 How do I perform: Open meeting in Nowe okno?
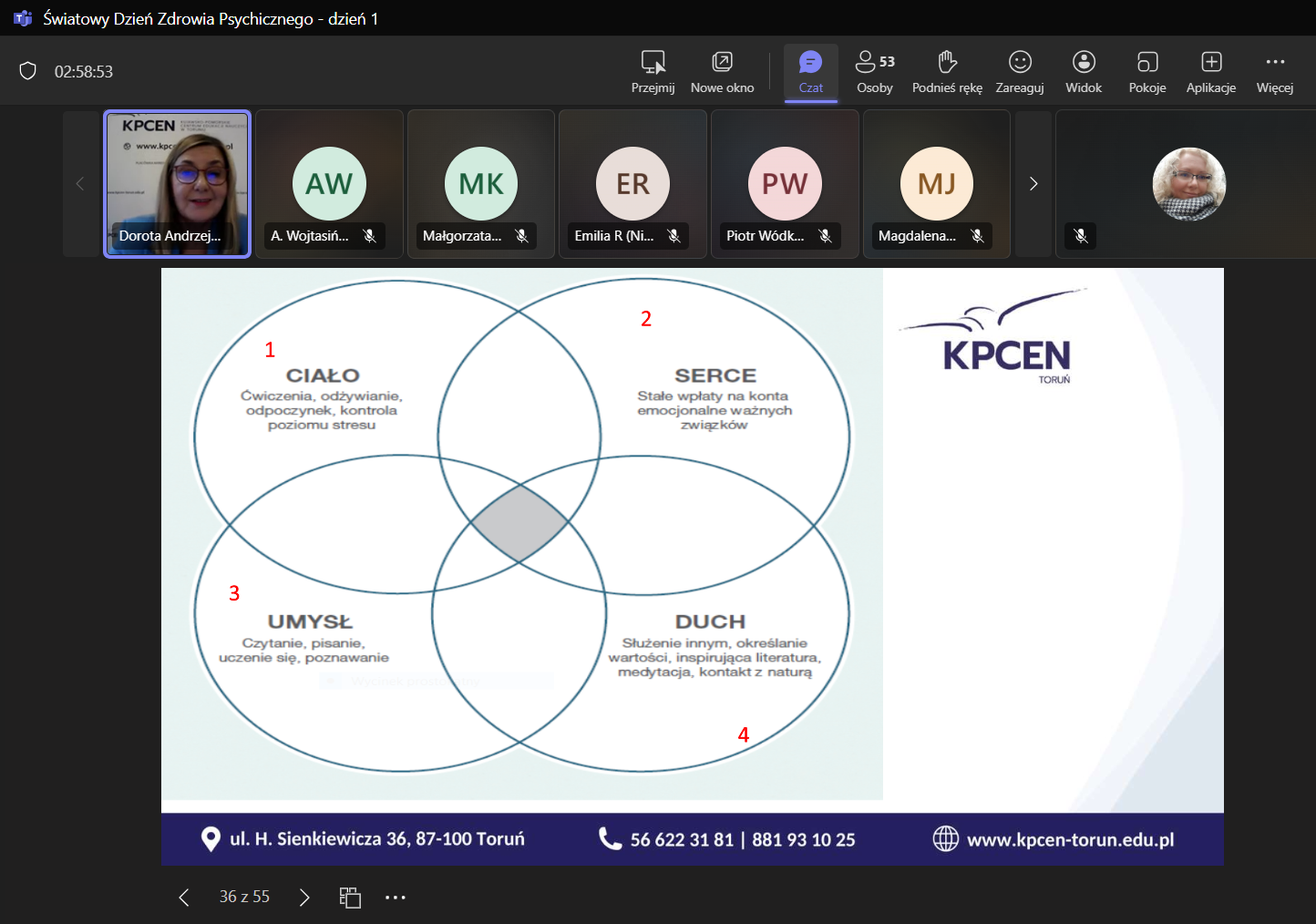[x=722, y=72]
